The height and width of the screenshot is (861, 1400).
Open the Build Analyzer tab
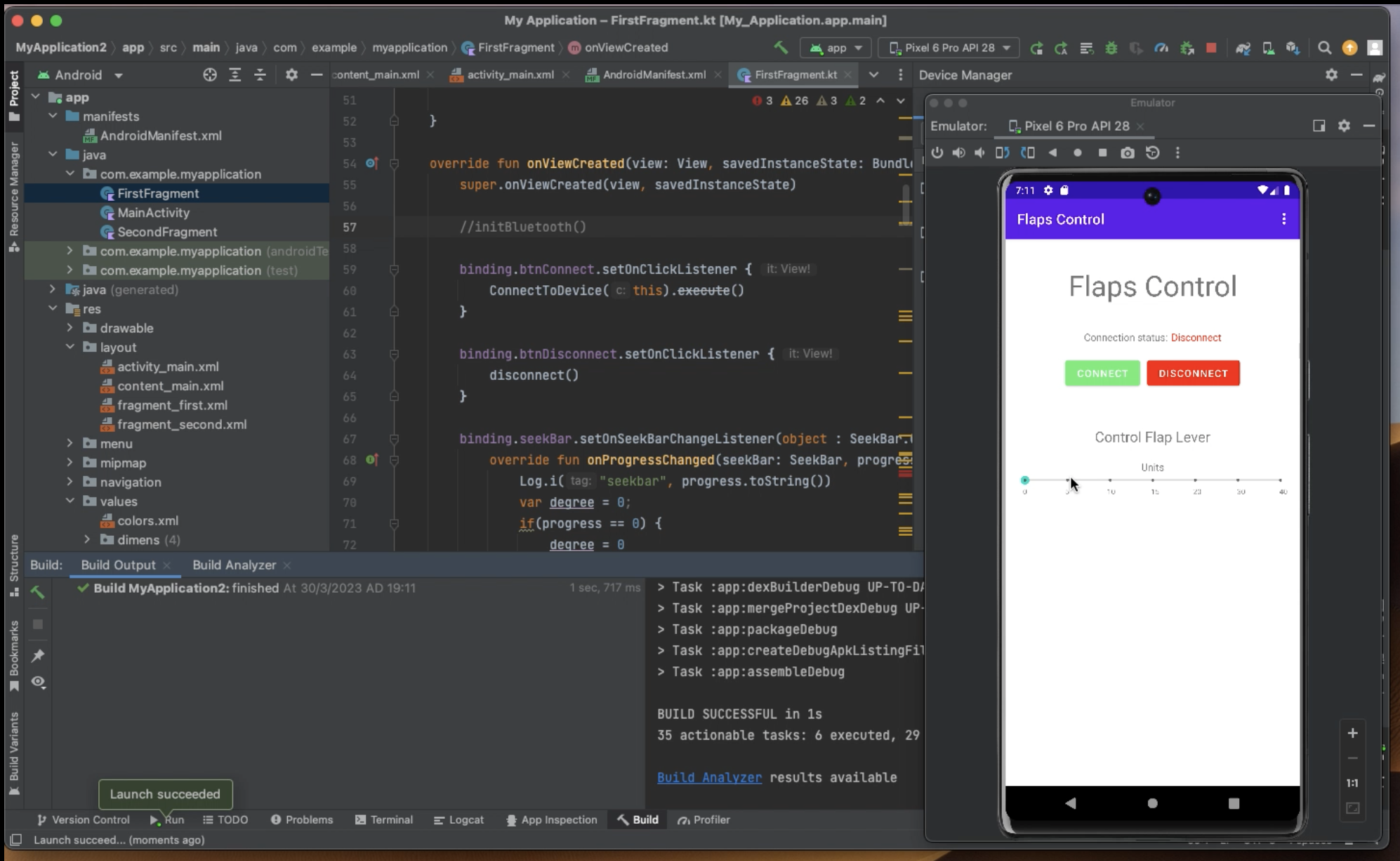pyautogui.click(x=234, y=565)
